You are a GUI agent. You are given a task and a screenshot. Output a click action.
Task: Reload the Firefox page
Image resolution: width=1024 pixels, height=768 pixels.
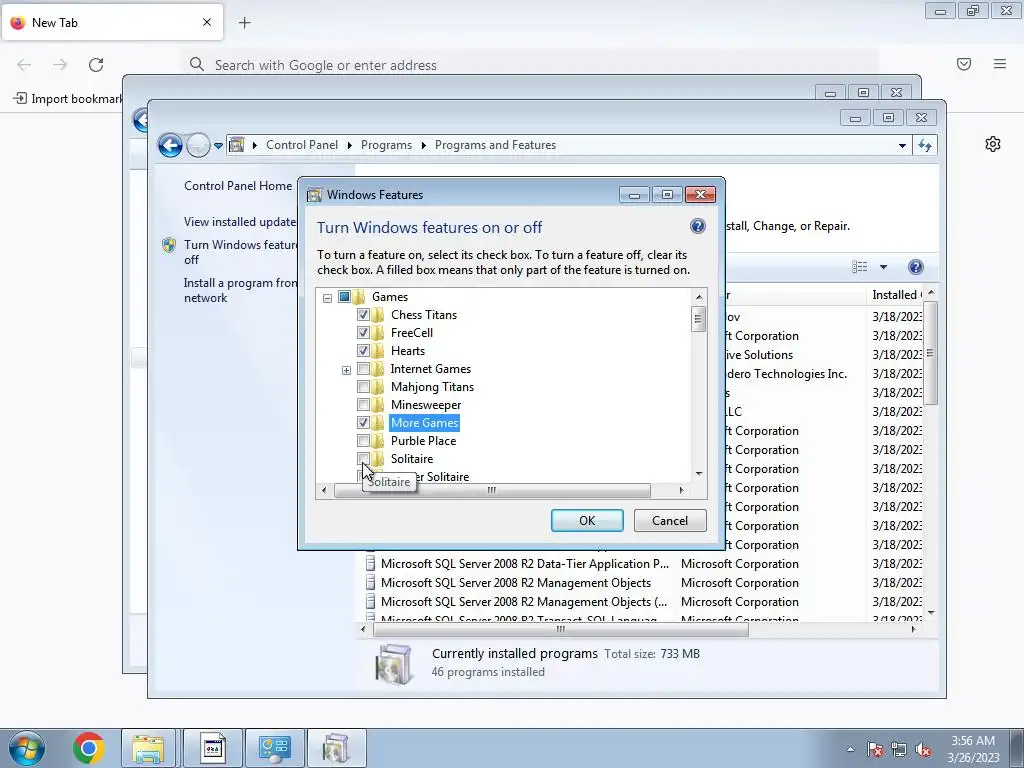pyautogui.click(x=96, y=65)
